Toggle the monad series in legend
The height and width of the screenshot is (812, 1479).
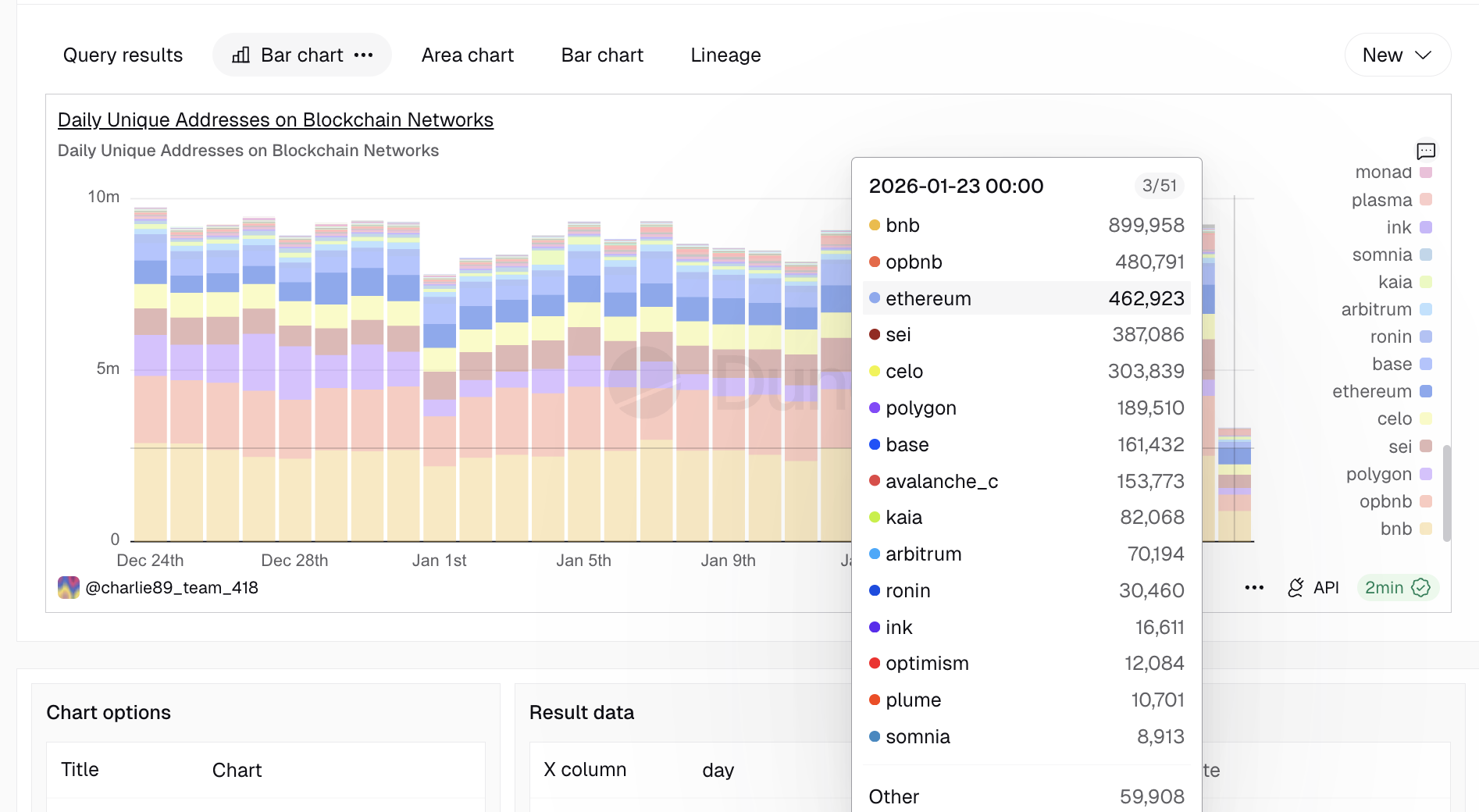tap(1383, 173)
